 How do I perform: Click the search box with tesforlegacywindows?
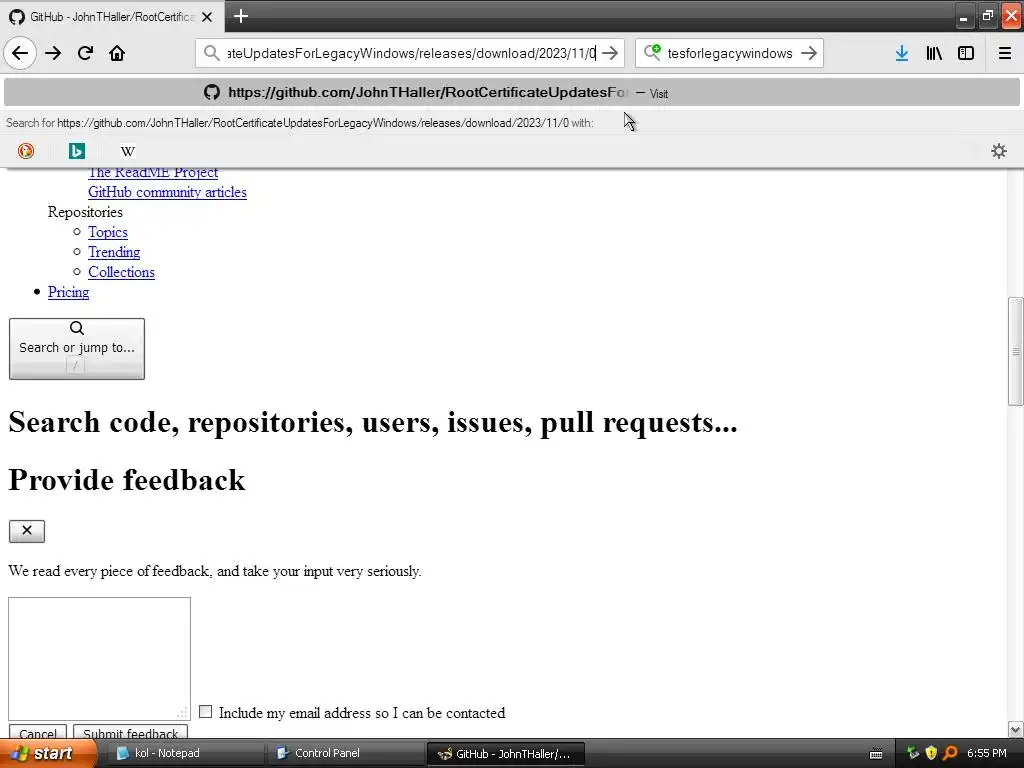(x=729, y=53)
